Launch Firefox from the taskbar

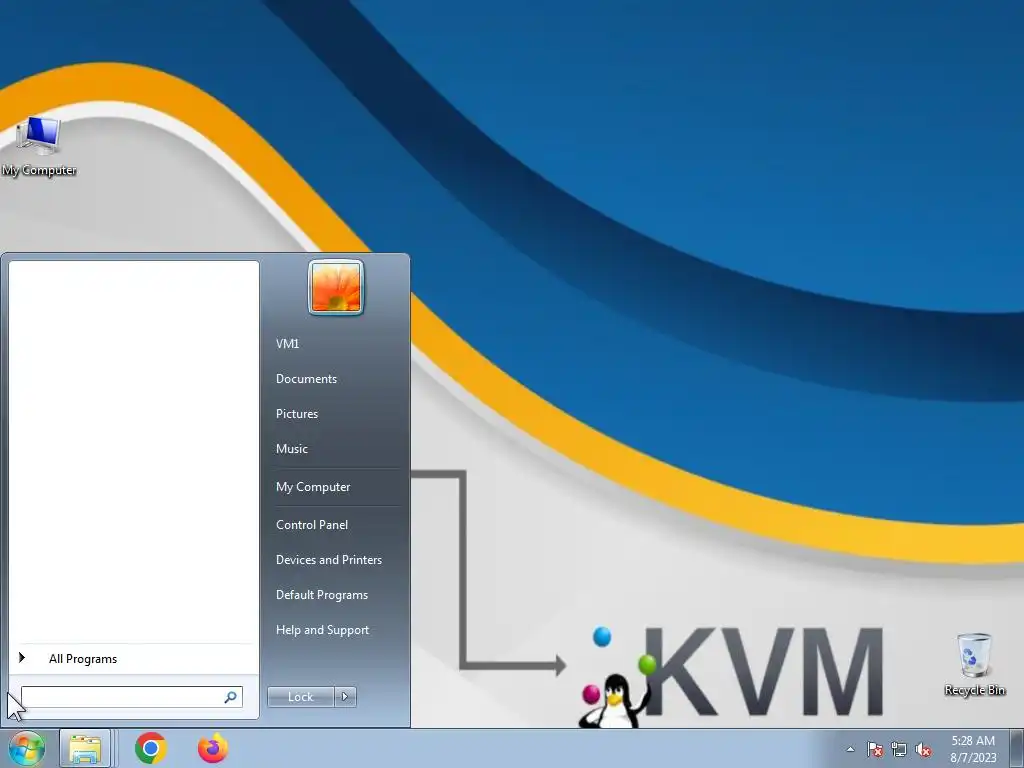[213, 748]
